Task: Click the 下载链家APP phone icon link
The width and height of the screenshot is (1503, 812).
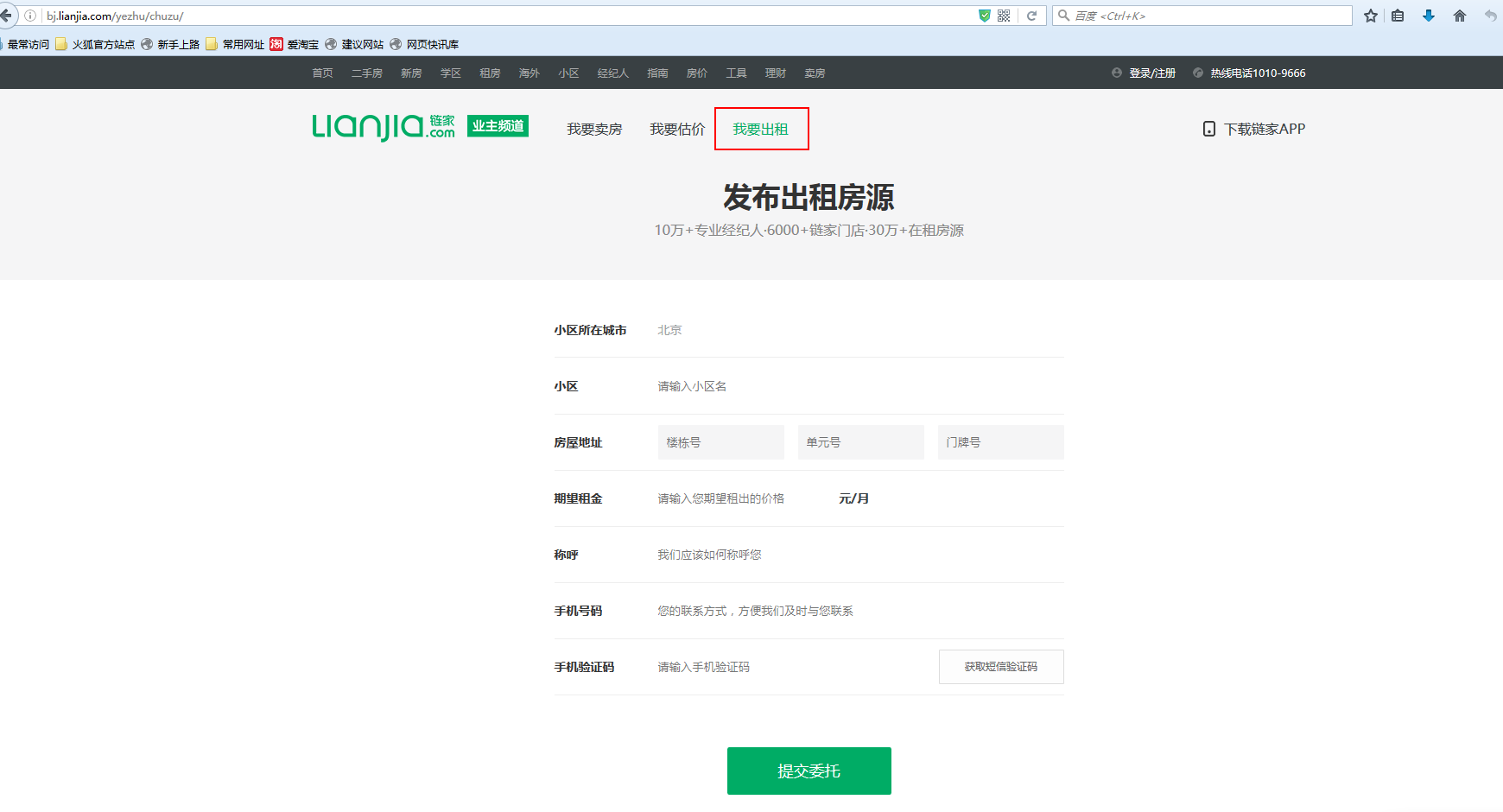Action: (1254, 129)
